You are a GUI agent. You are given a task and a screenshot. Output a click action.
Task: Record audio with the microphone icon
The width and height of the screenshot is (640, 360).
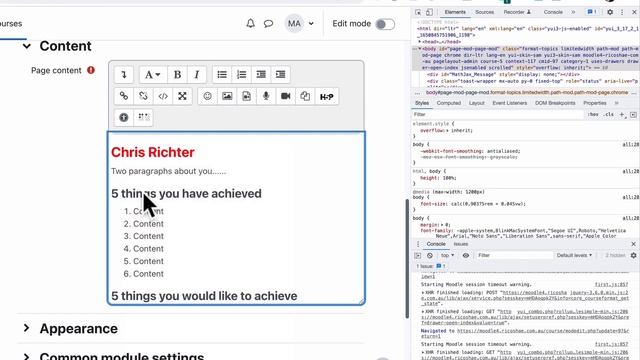point(266,96)
